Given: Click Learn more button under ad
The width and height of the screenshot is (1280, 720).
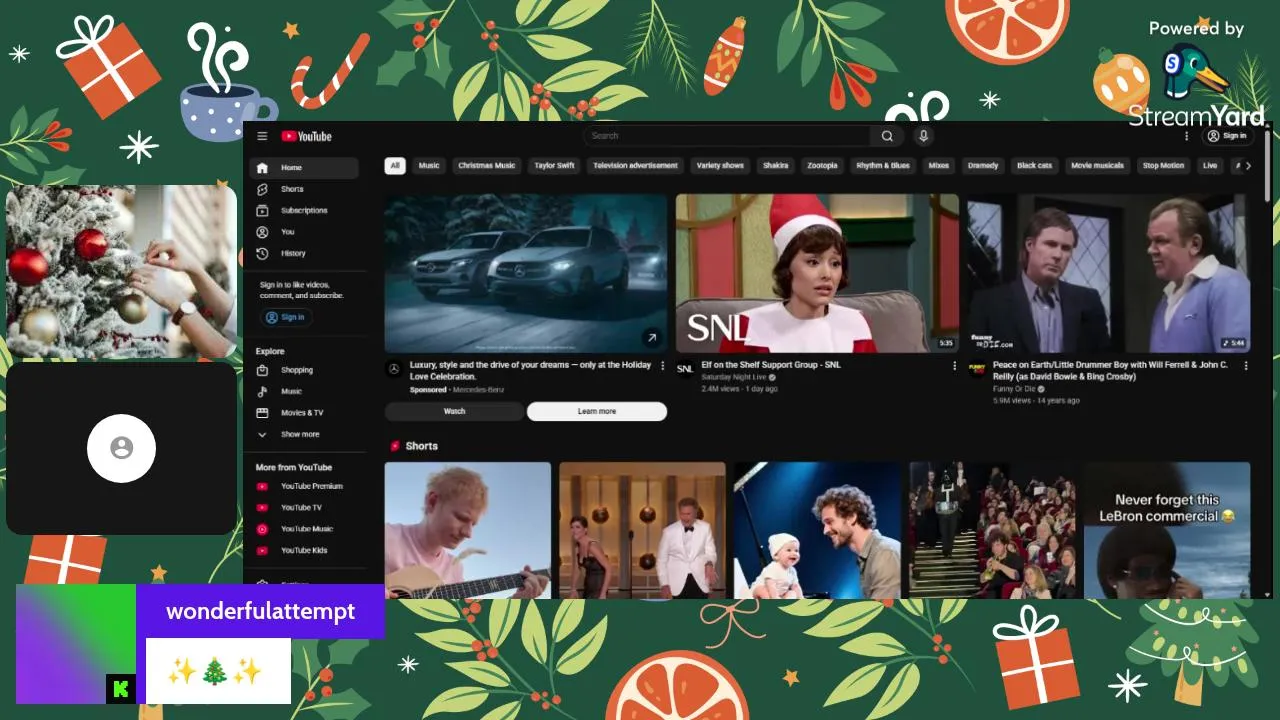Looking at the screenshot, I should (597, 411).
